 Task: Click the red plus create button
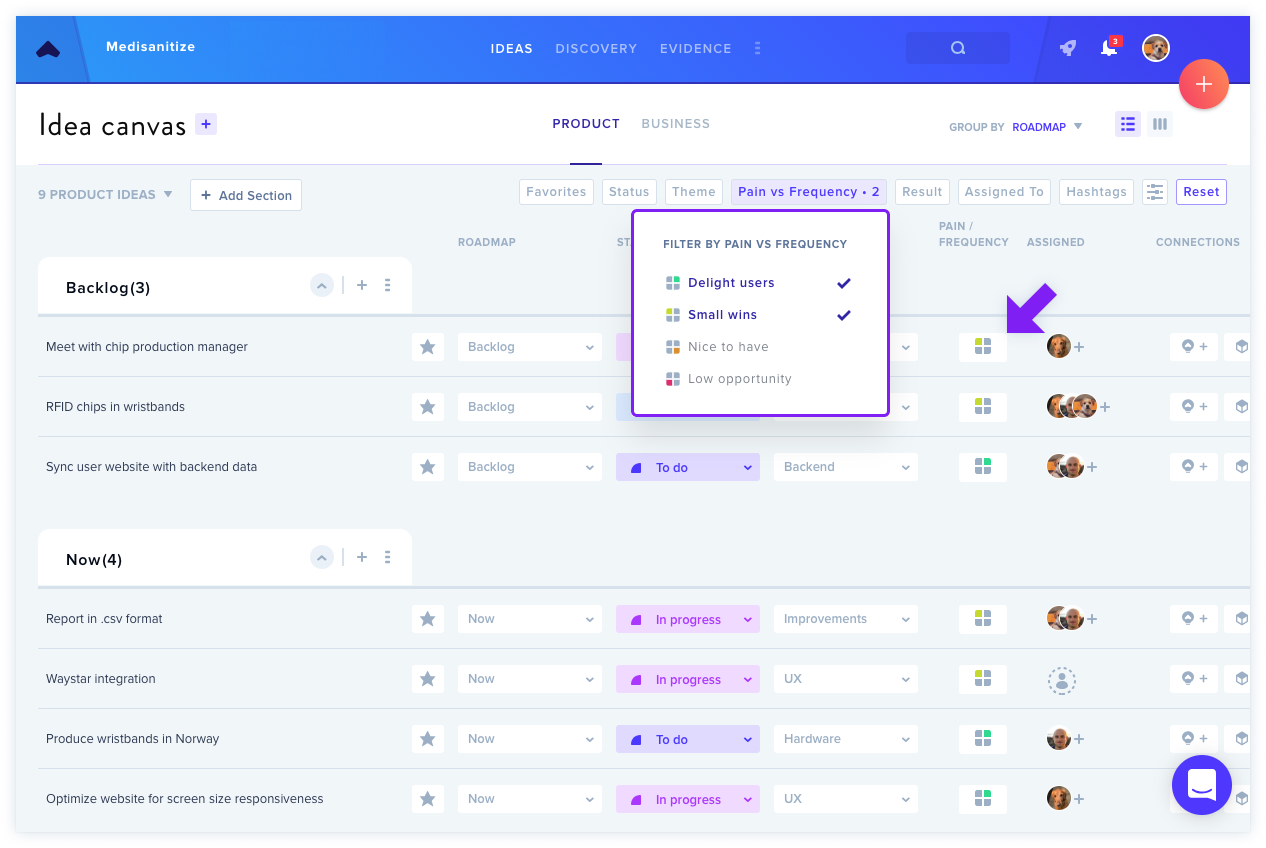pyautogui.click(x=1204, y=85)
